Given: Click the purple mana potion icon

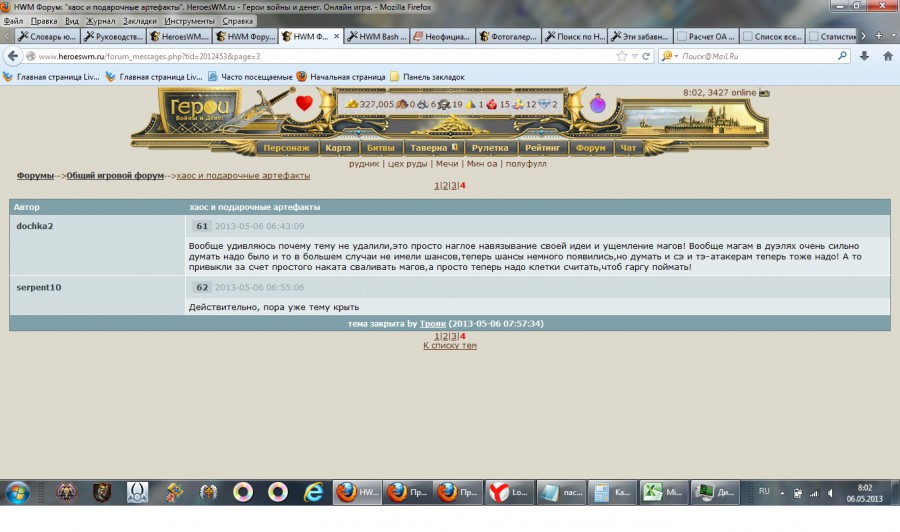Looking at the screenshot, I should (598, 104).
